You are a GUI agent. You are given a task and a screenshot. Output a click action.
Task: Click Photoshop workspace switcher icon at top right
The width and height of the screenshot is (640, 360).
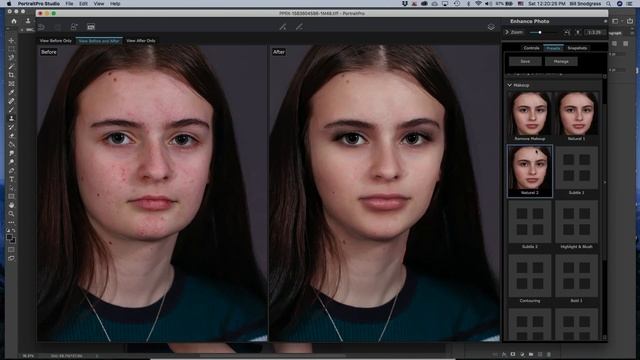click(x=616, y=21)
